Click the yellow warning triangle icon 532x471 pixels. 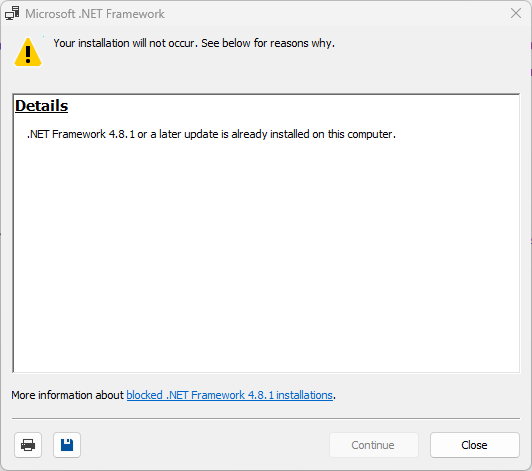pyautogui.click(x=28, y=52)
